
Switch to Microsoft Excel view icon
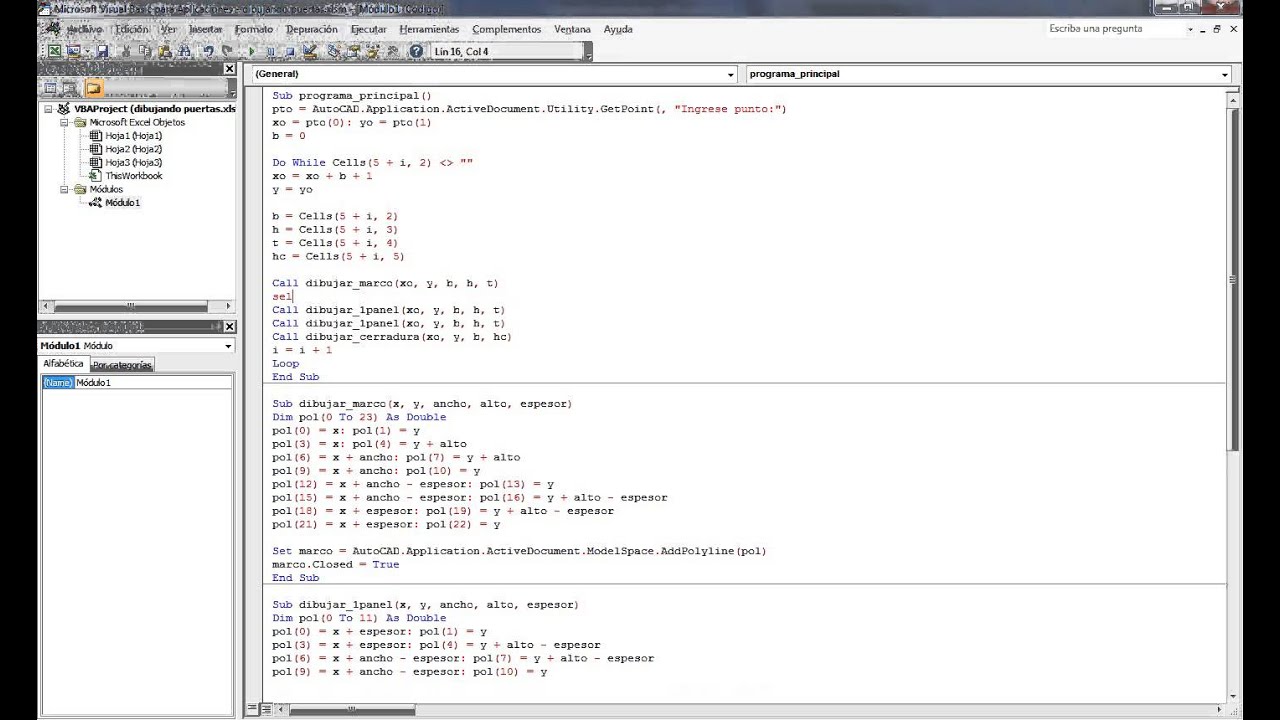coord(54,51)
